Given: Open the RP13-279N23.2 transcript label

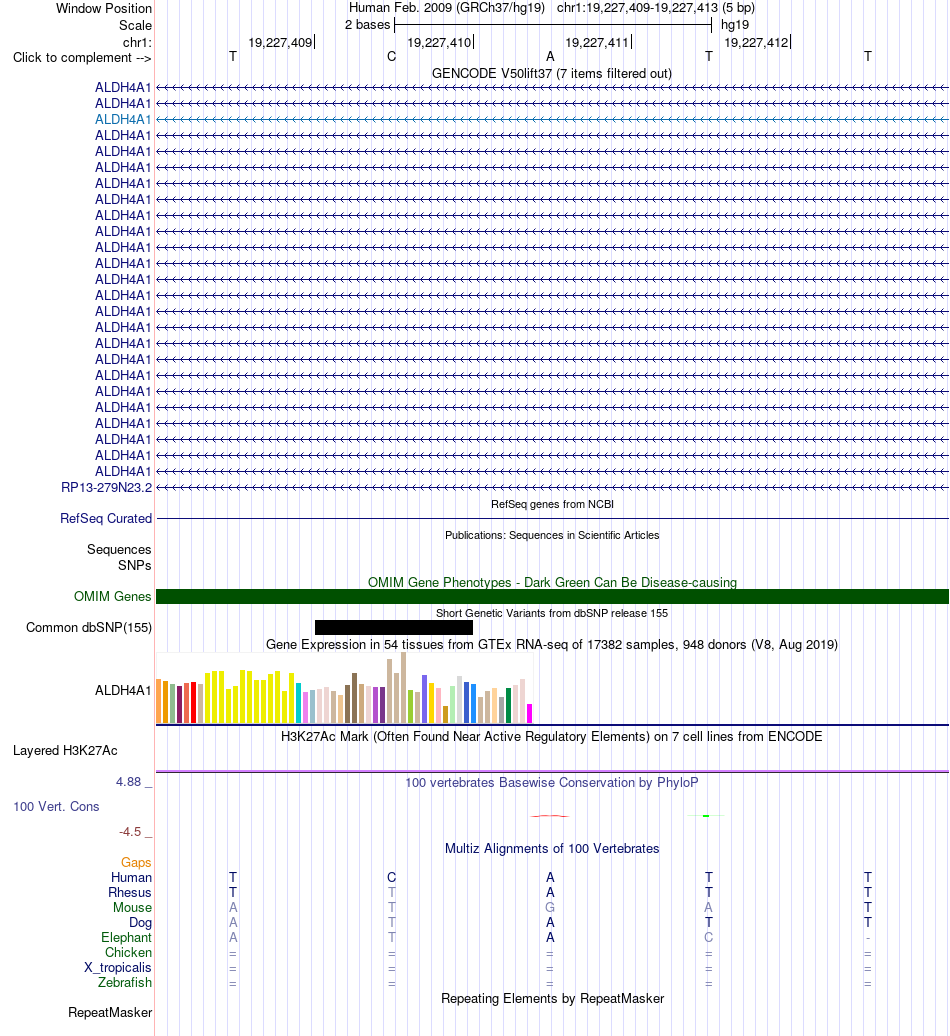Looking at the screenshot, I should point(106,488).
